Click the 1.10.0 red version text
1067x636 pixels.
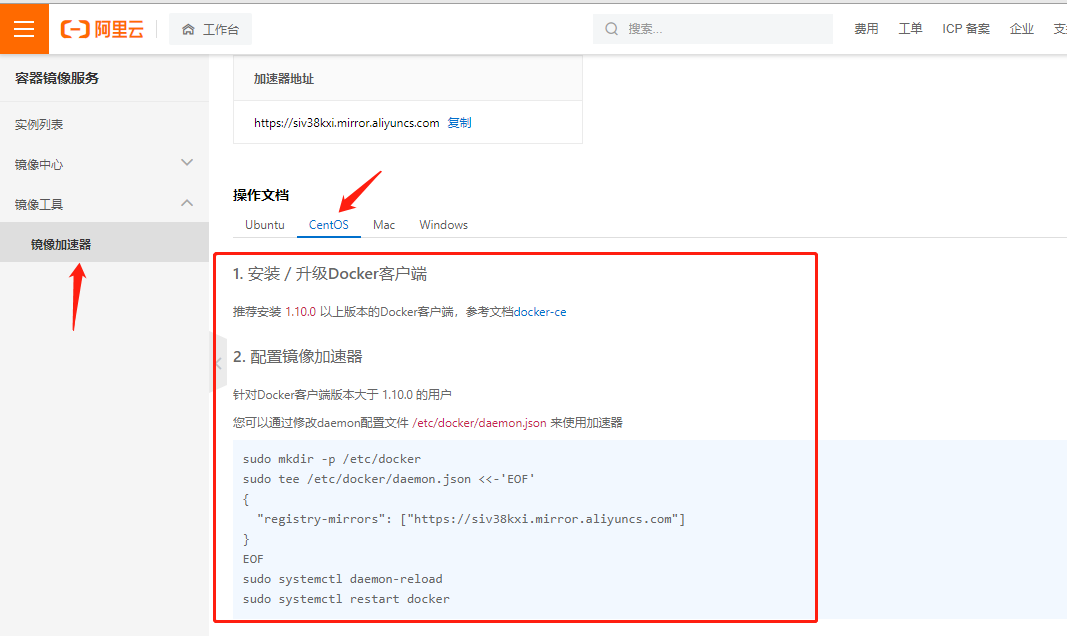(x=300, y=312)
